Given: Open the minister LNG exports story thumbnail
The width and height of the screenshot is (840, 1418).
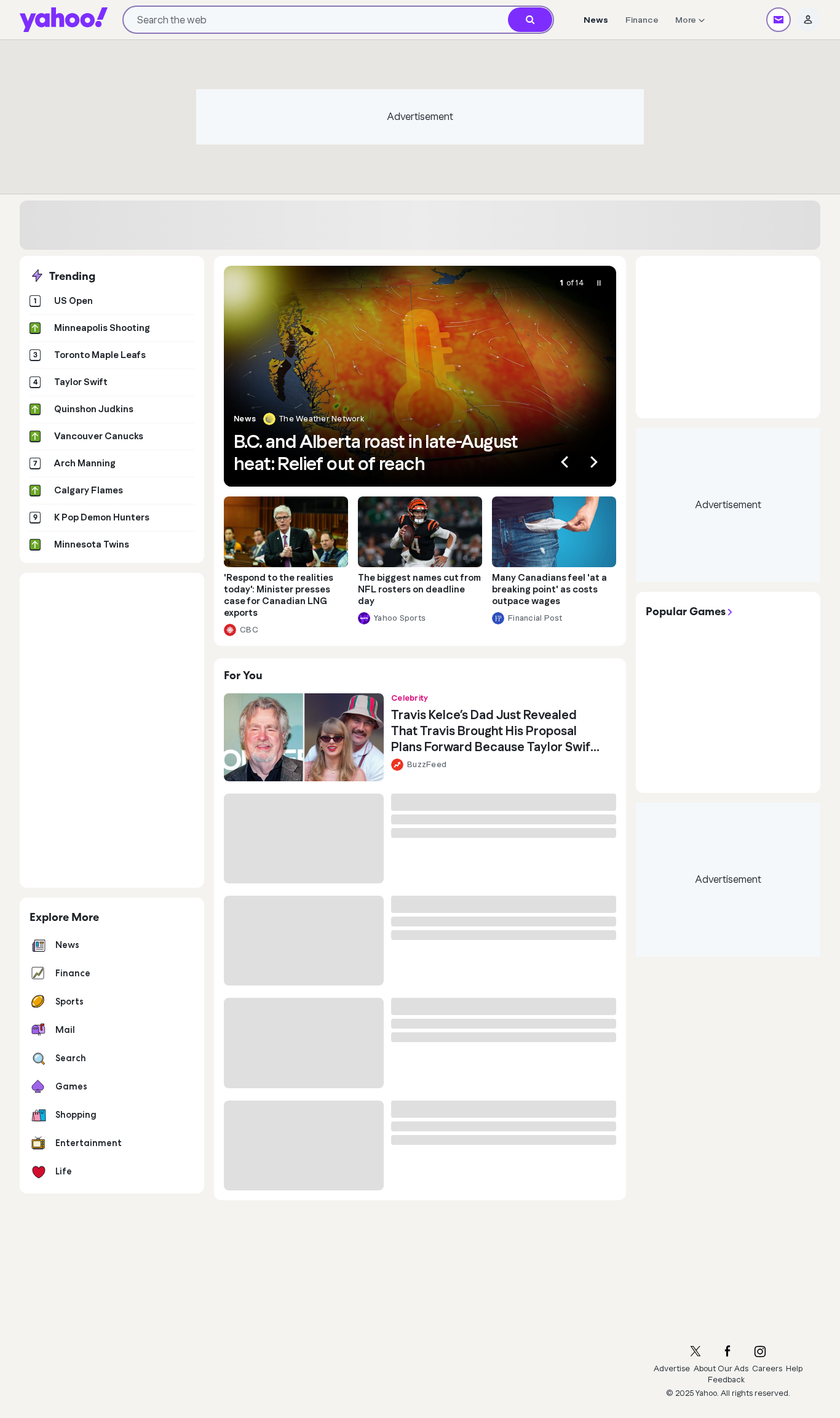Looking at the screenshot, I should (286, 532).
